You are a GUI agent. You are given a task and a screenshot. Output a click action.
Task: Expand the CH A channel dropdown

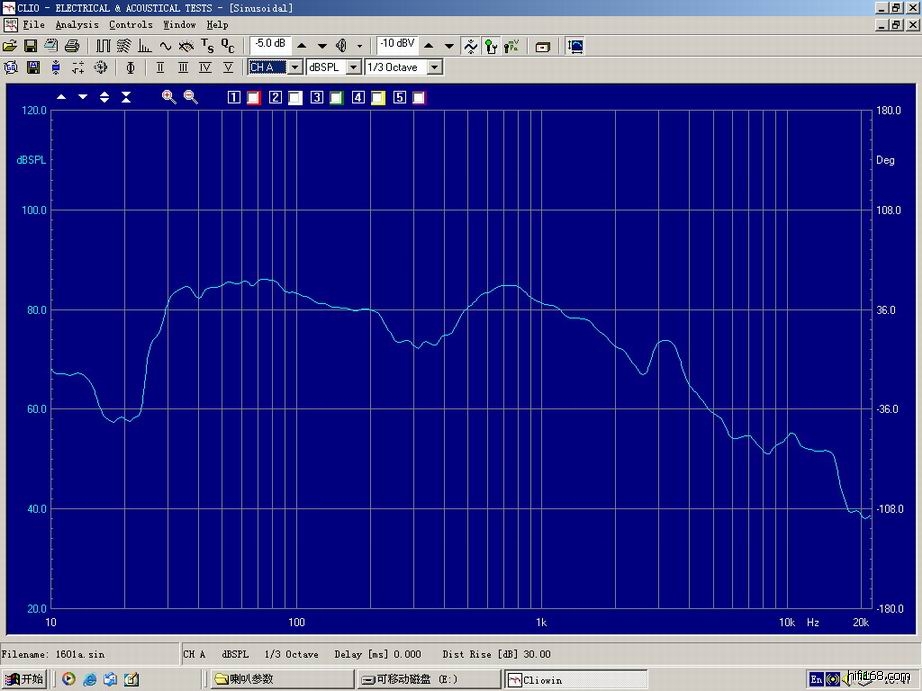tap(294, 68)
